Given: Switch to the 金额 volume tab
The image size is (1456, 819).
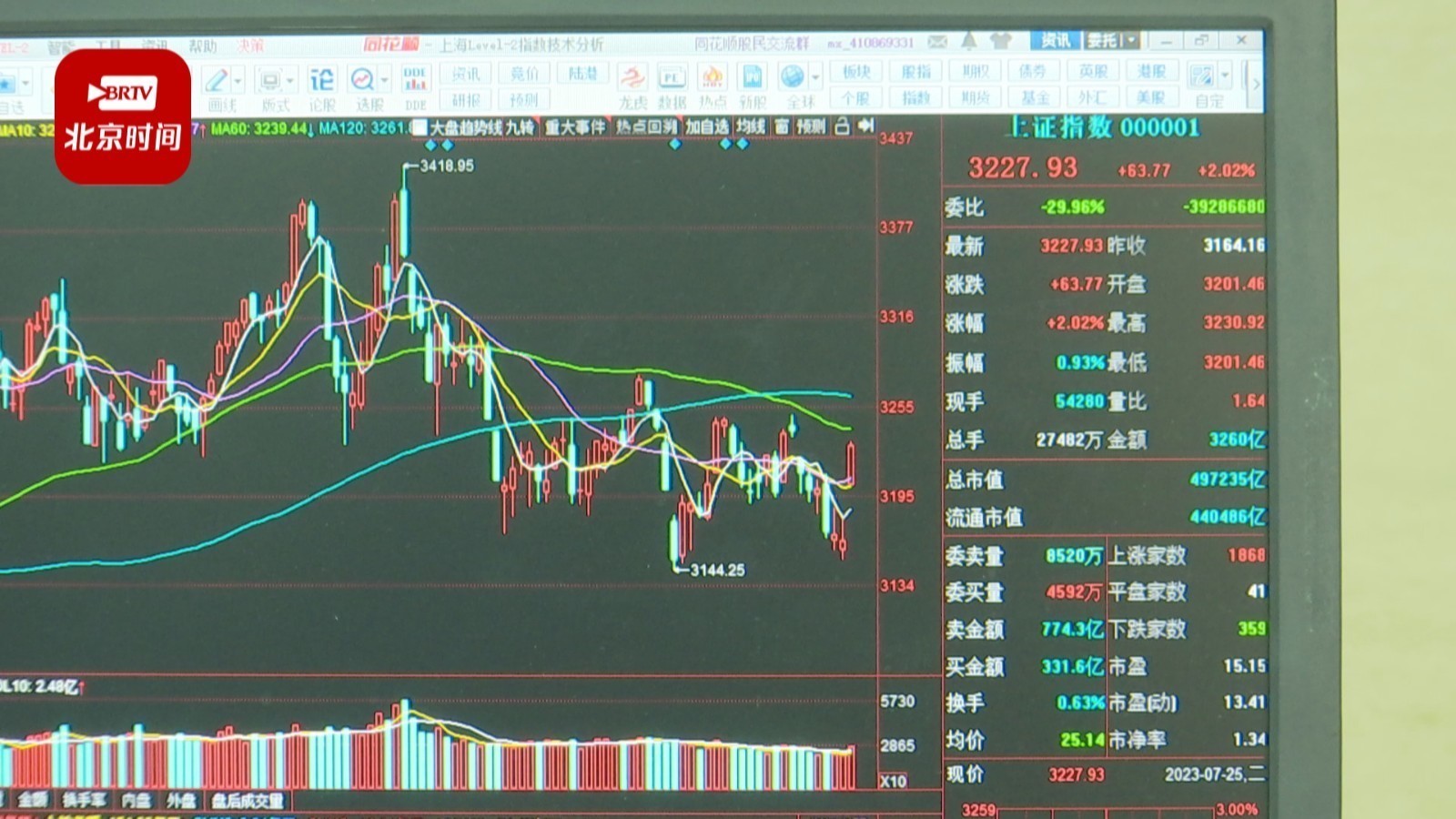Looking at the screenshot, I should click(x=33, y=800).
